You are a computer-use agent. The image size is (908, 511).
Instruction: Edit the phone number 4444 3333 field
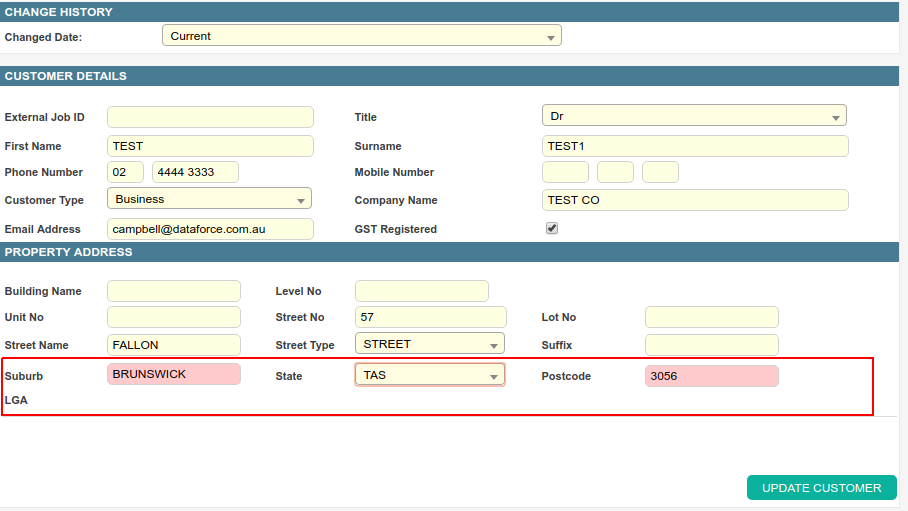(195, 172)
